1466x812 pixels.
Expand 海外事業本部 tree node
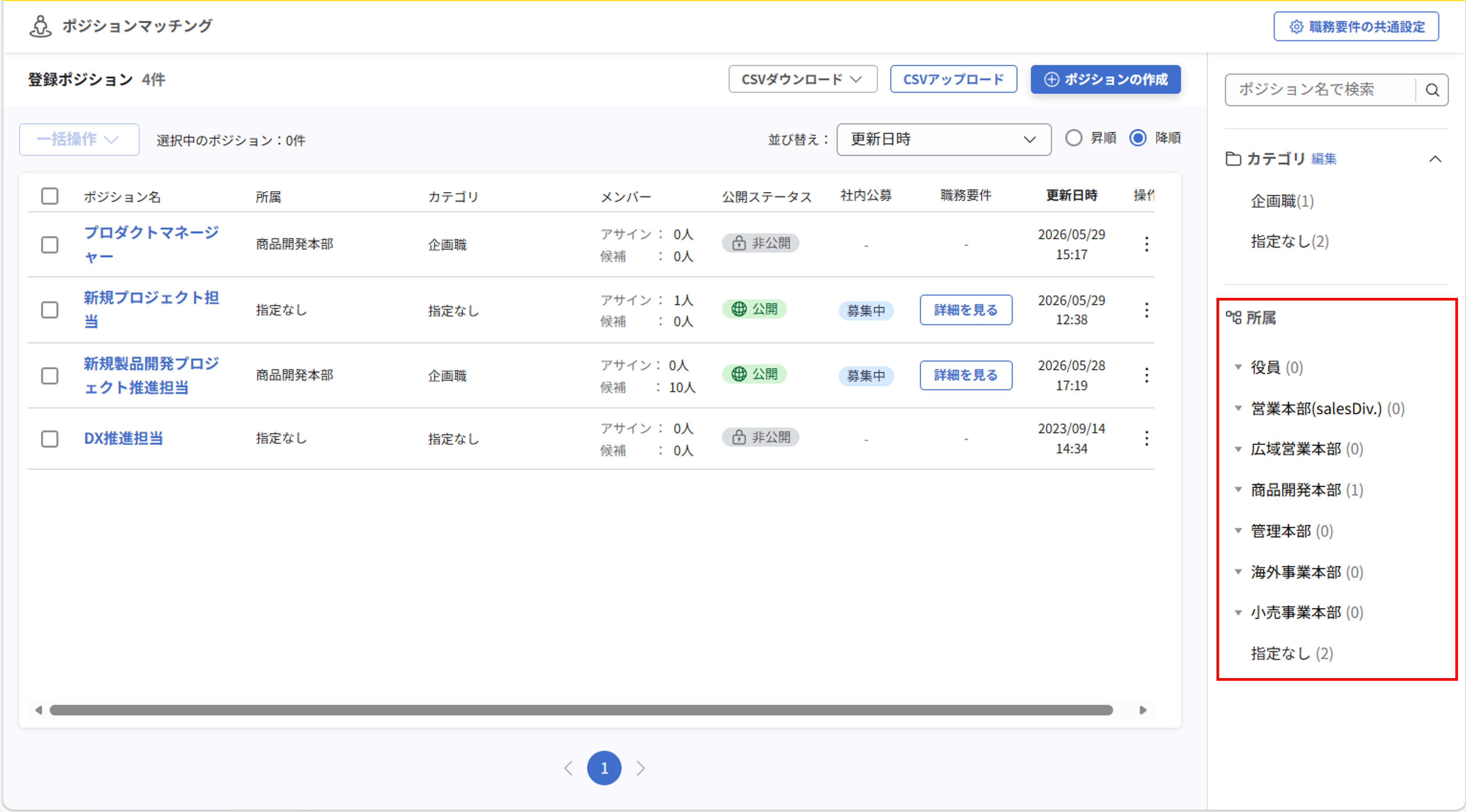pyautogui.click(x=1238, y=571)
